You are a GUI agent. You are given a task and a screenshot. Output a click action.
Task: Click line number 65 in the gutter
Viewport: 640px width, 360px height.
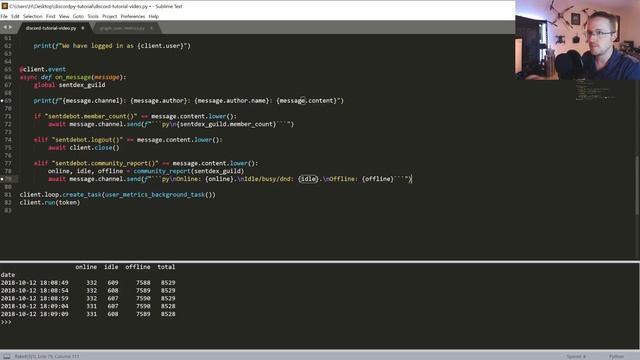pos(8,69)
